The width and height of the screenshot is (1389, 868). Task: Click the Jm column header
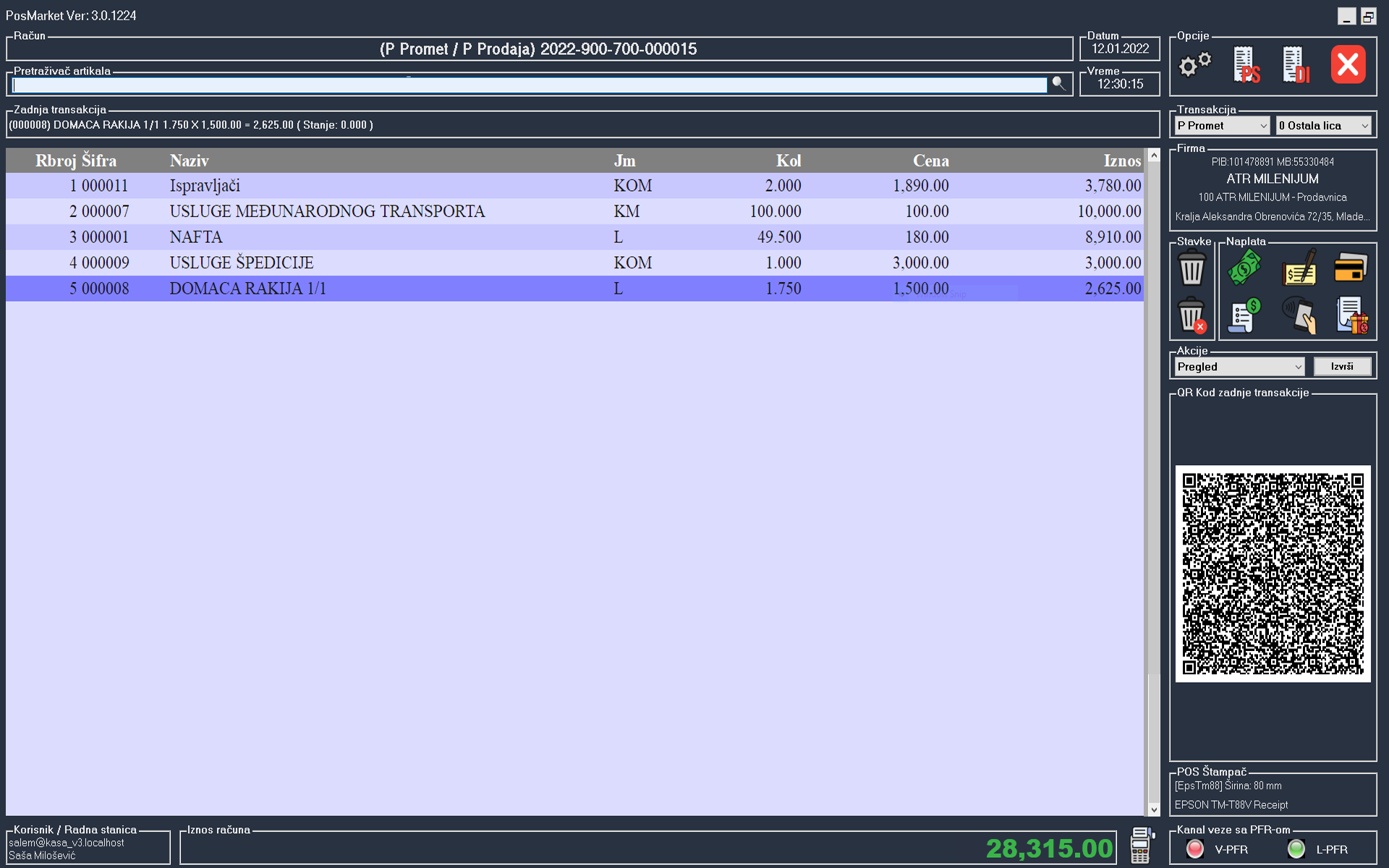(624, 161)
